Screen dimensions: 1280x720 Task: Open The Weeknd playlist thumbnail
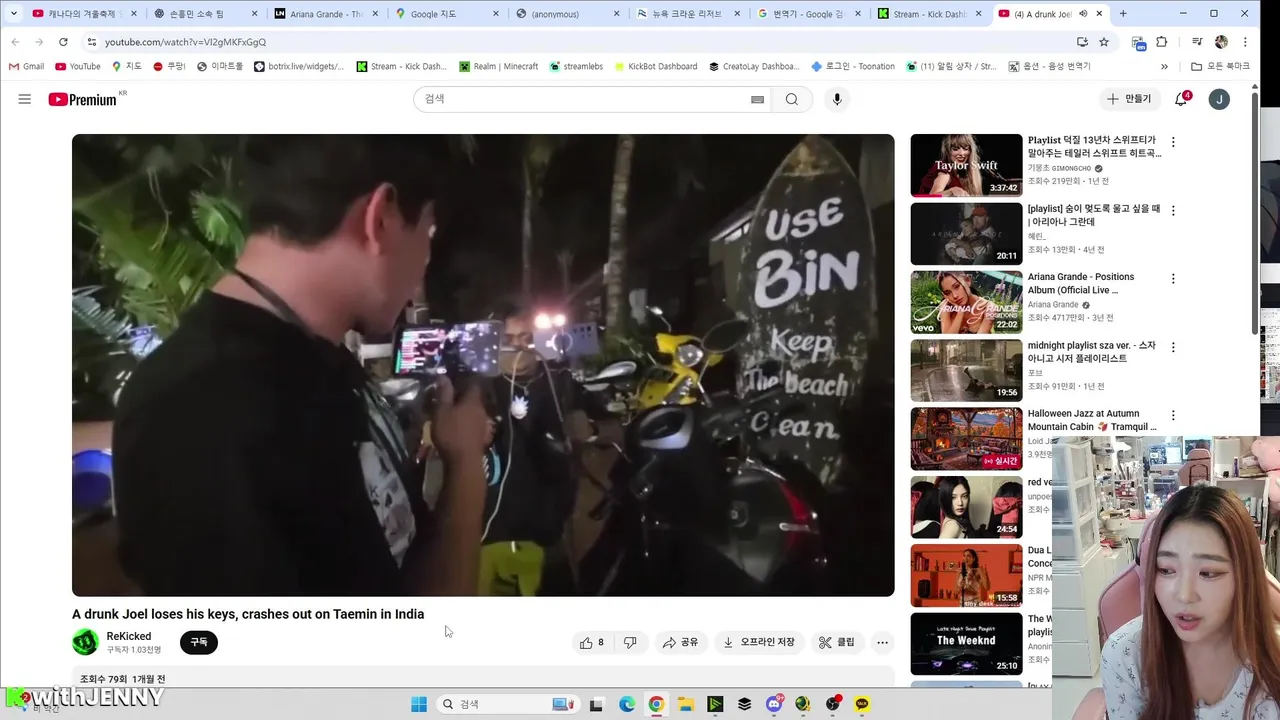[966, 644]
